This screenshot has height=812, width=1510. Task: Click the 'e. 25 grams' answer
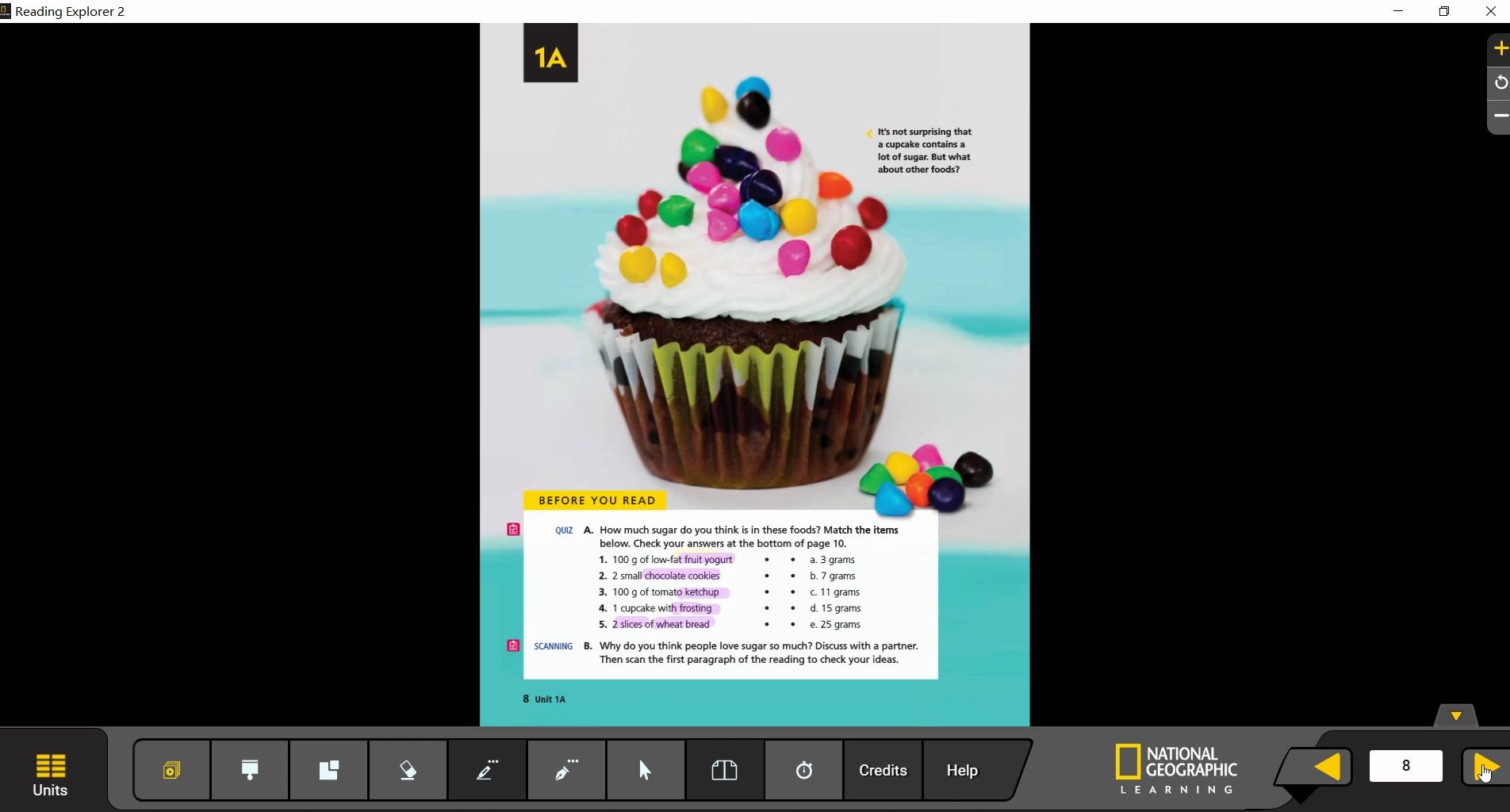835,624
